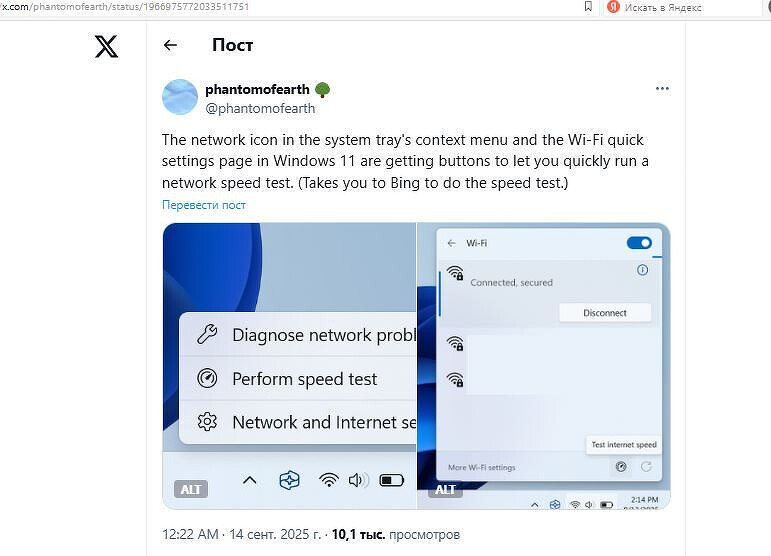Click Перевести пост link
This screenshot has height=556, width=771.
click(x=204, y=205)
